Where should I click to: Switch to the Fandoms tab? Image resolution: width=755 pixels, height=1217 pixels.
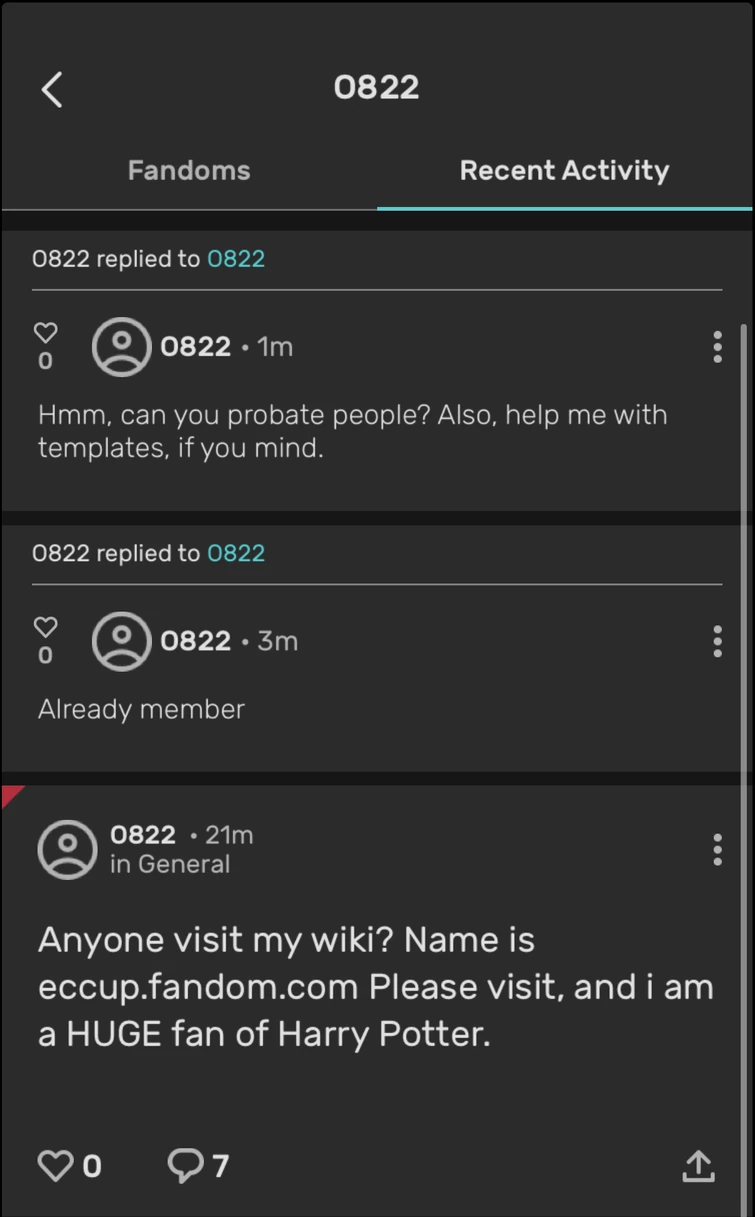point(189,170)
